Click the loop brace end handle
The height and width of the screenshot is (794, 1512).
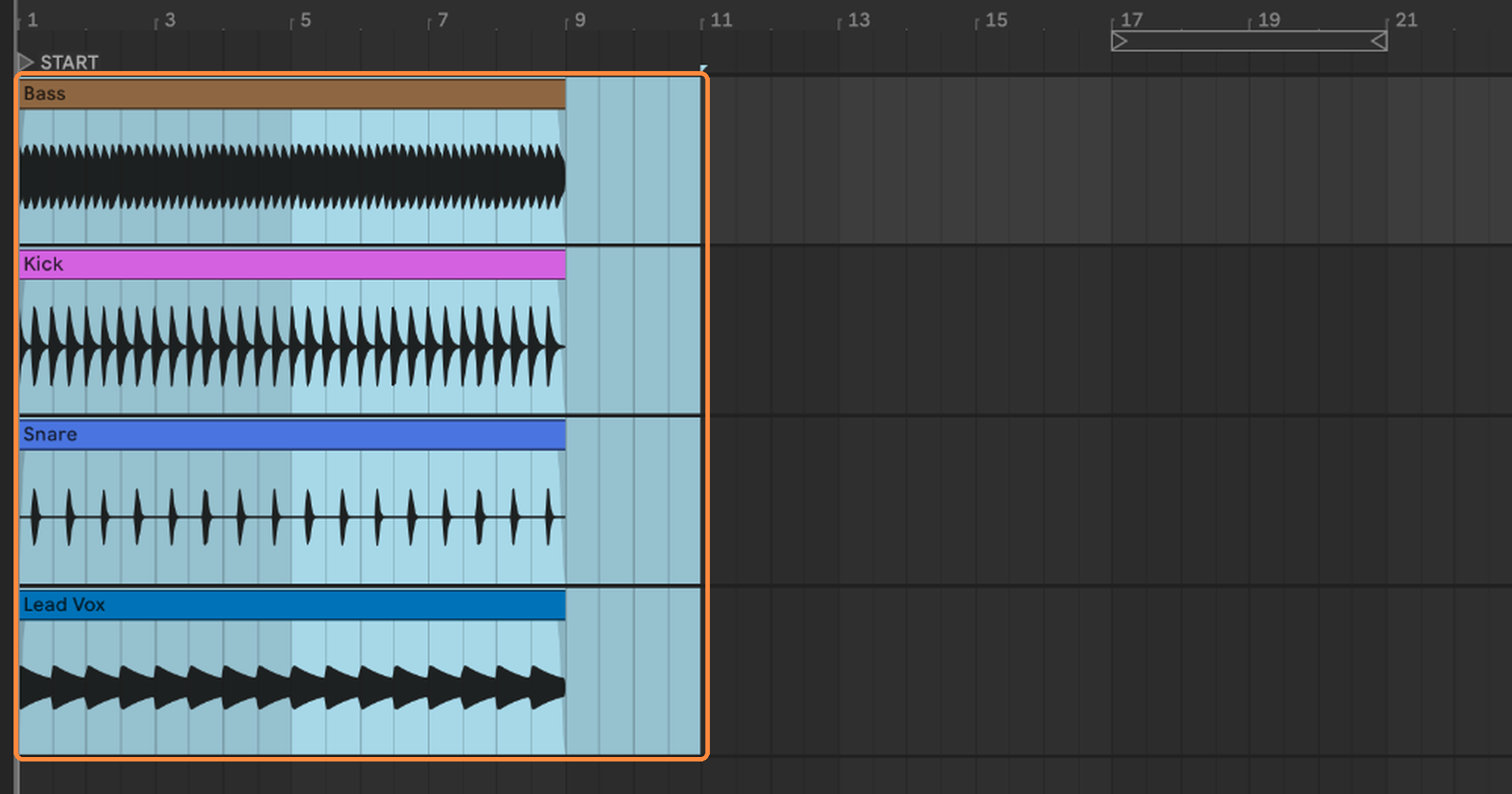pos(1378,41)
